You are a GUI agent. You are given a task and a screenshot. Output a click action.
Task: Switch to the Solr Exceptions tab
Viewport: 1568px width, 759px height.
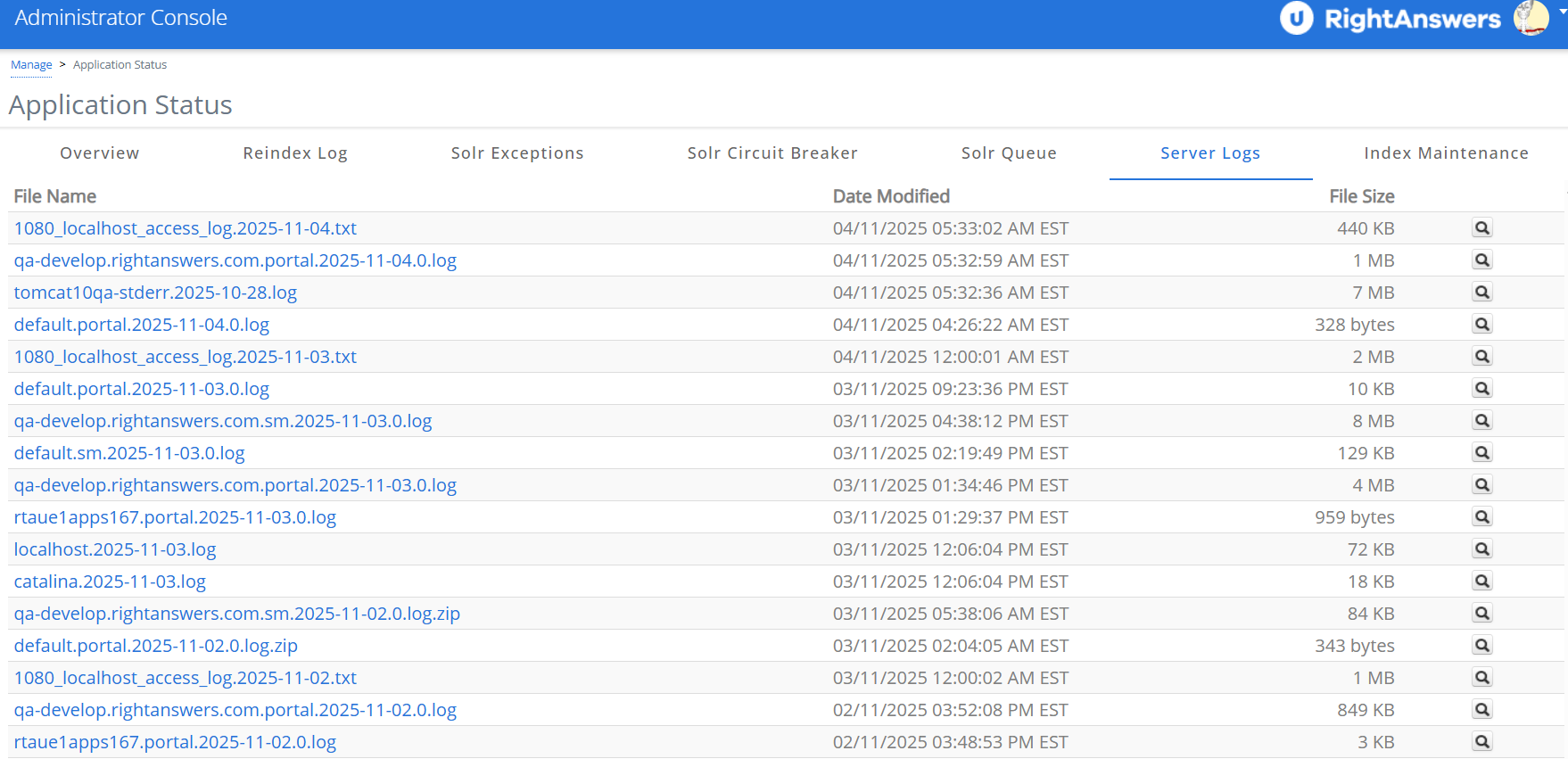click(517, 153)
